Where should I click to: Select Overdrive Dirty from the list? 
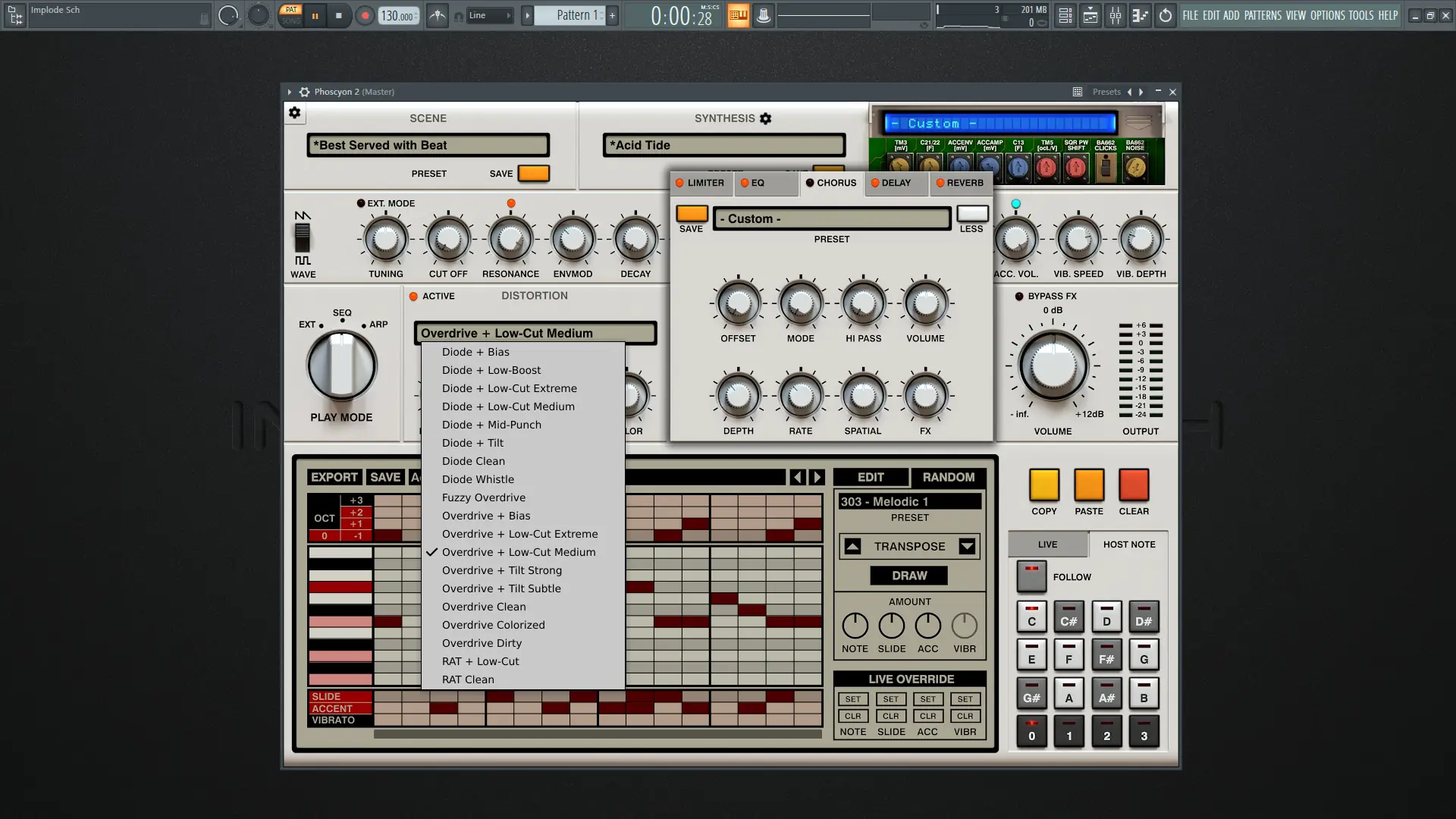click(482, 643)
